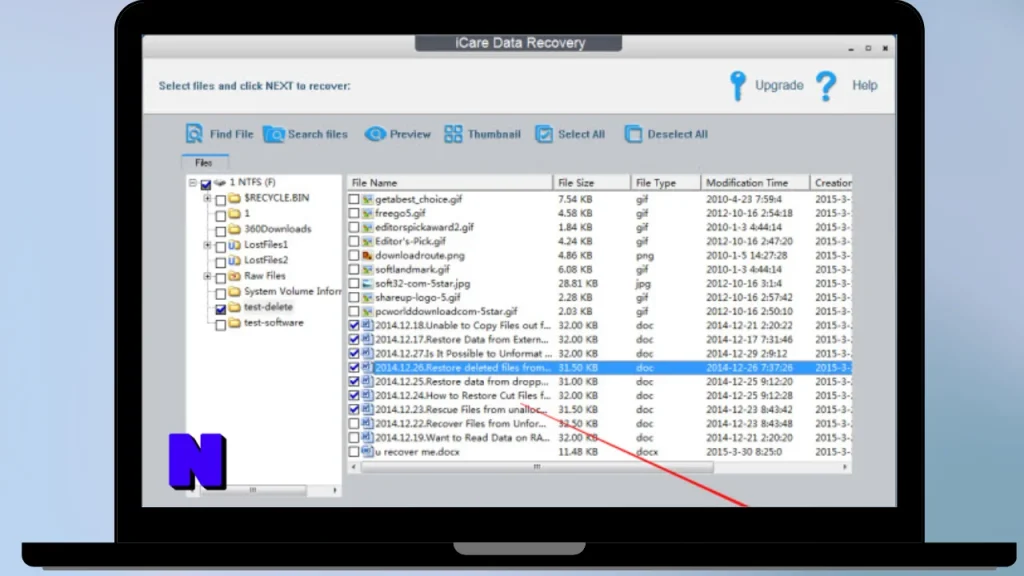Expand the $RECYCLE.BIN tree node
This screenshot has width=1024, height=576.
[207, 198]
